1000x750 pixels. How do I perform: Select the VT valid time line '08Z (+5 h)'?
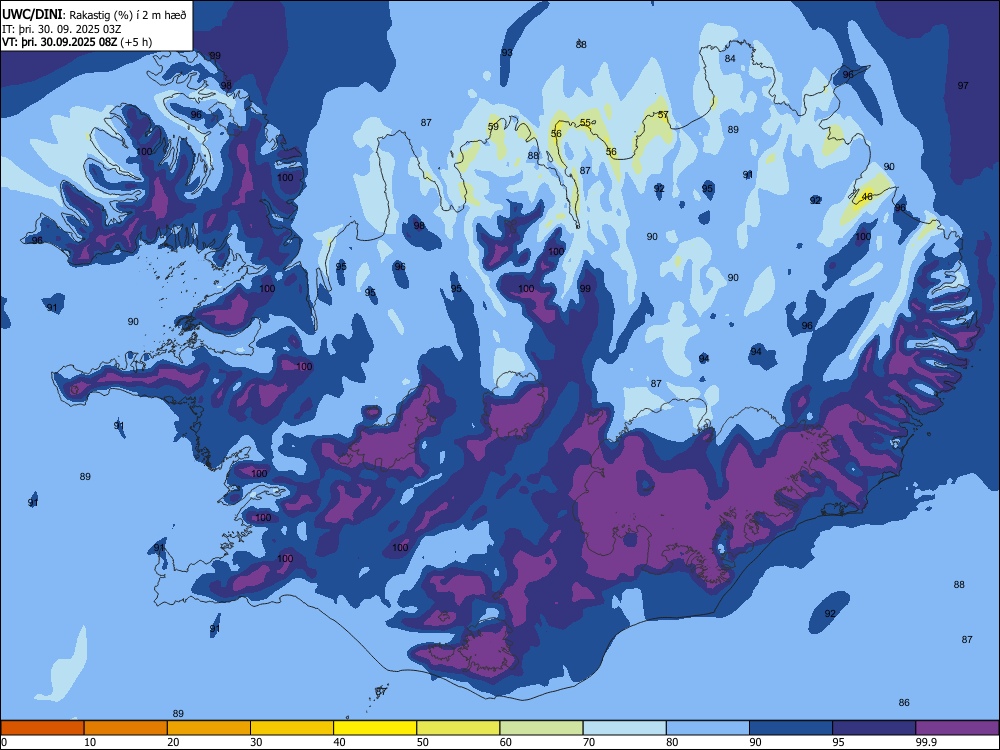[x=77, y=42]
